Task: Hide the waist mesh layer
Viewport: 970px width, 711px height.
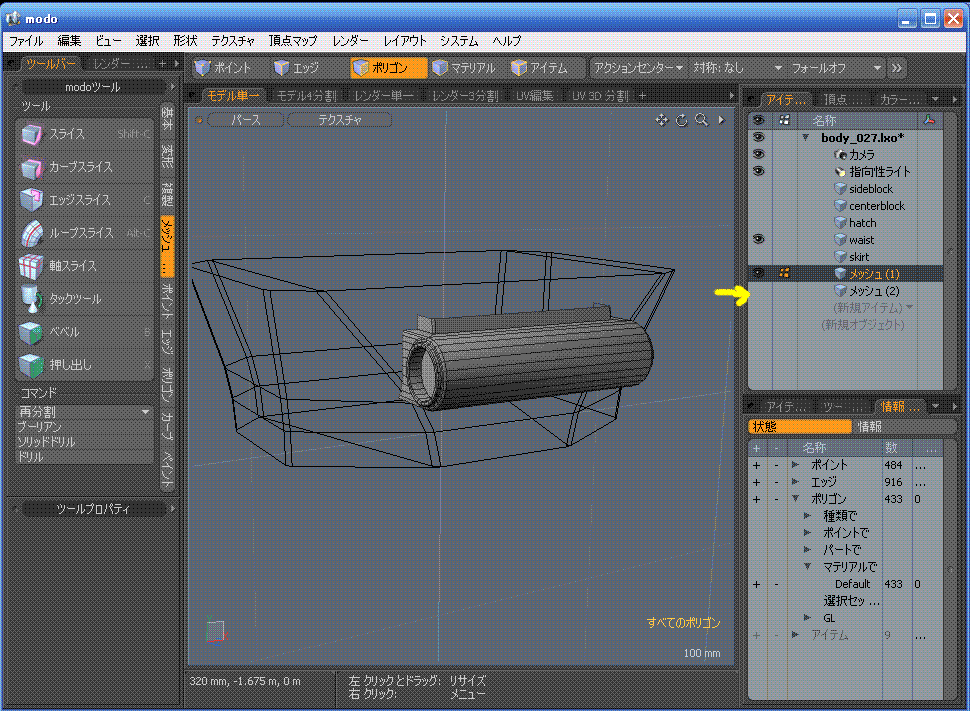Action: (758, 240)
